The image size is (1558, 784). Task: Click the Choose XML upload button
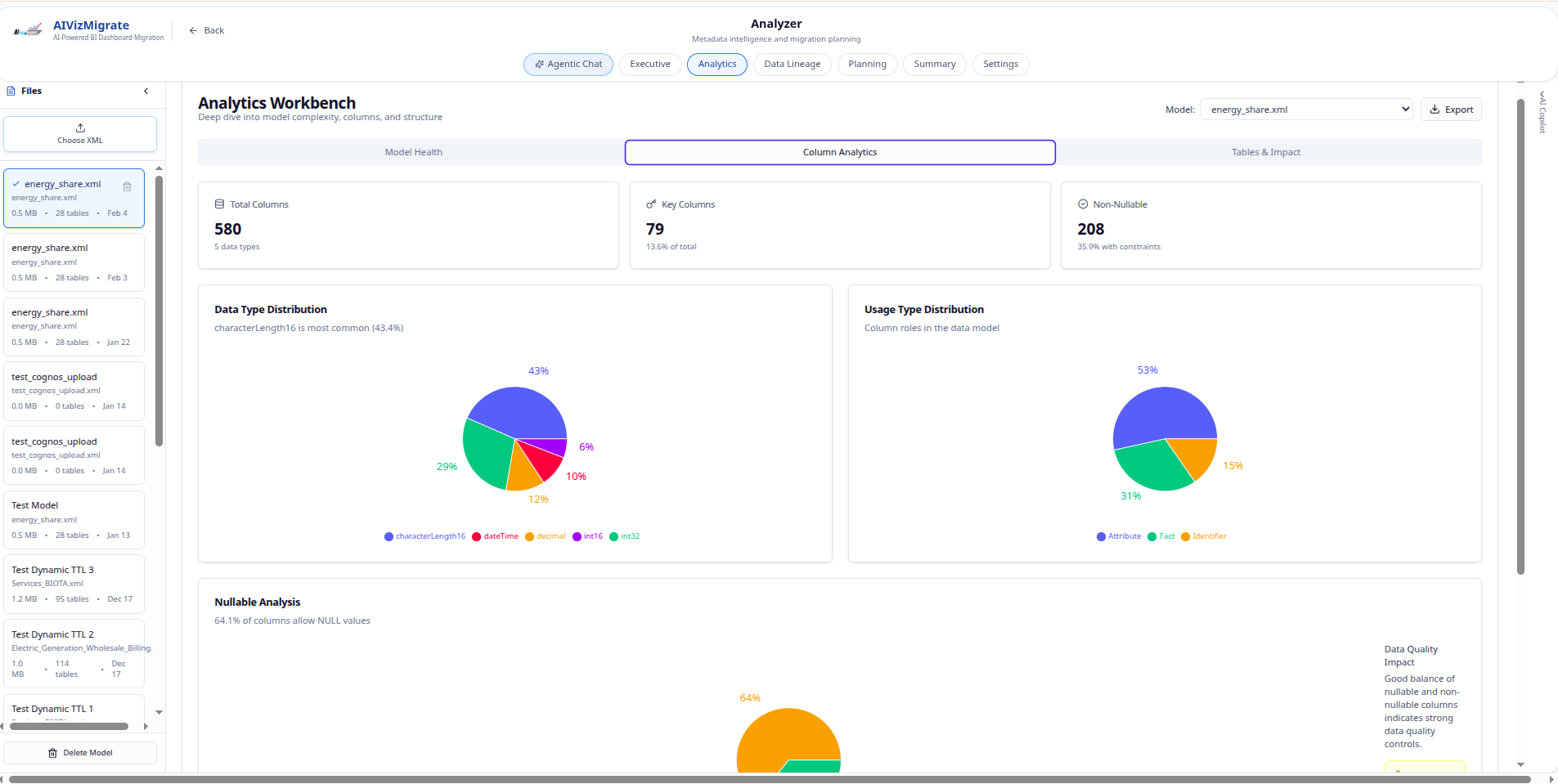click(x=80, y=134)
